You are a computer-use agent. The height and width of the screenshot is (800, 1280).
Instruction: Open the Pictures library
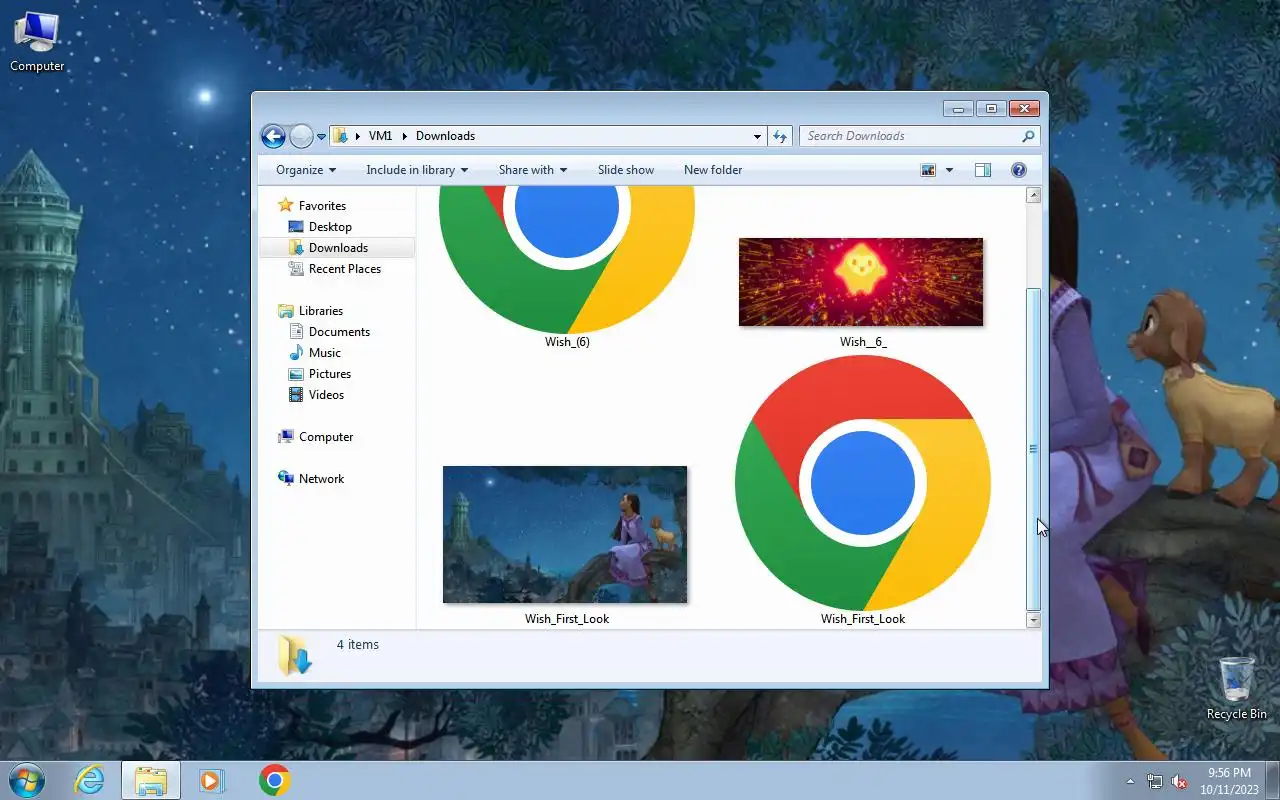[329, 374]
